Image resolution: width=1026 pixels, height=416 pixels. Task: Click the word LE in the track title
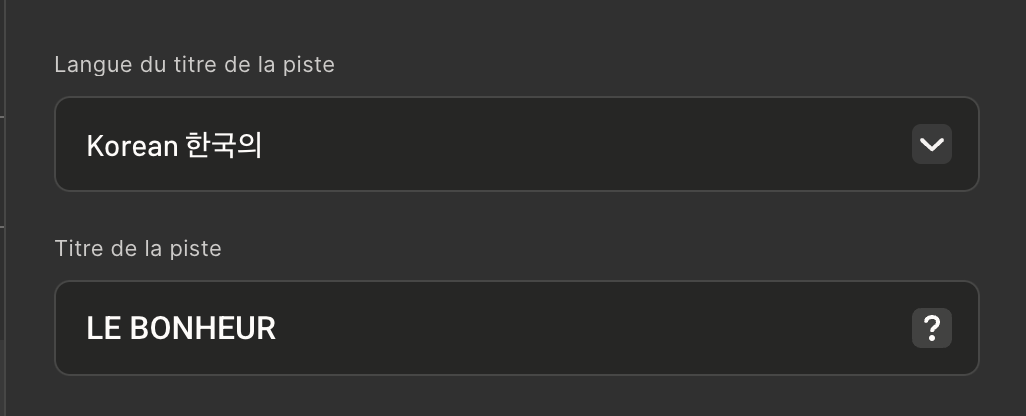[x=103, y=328]
